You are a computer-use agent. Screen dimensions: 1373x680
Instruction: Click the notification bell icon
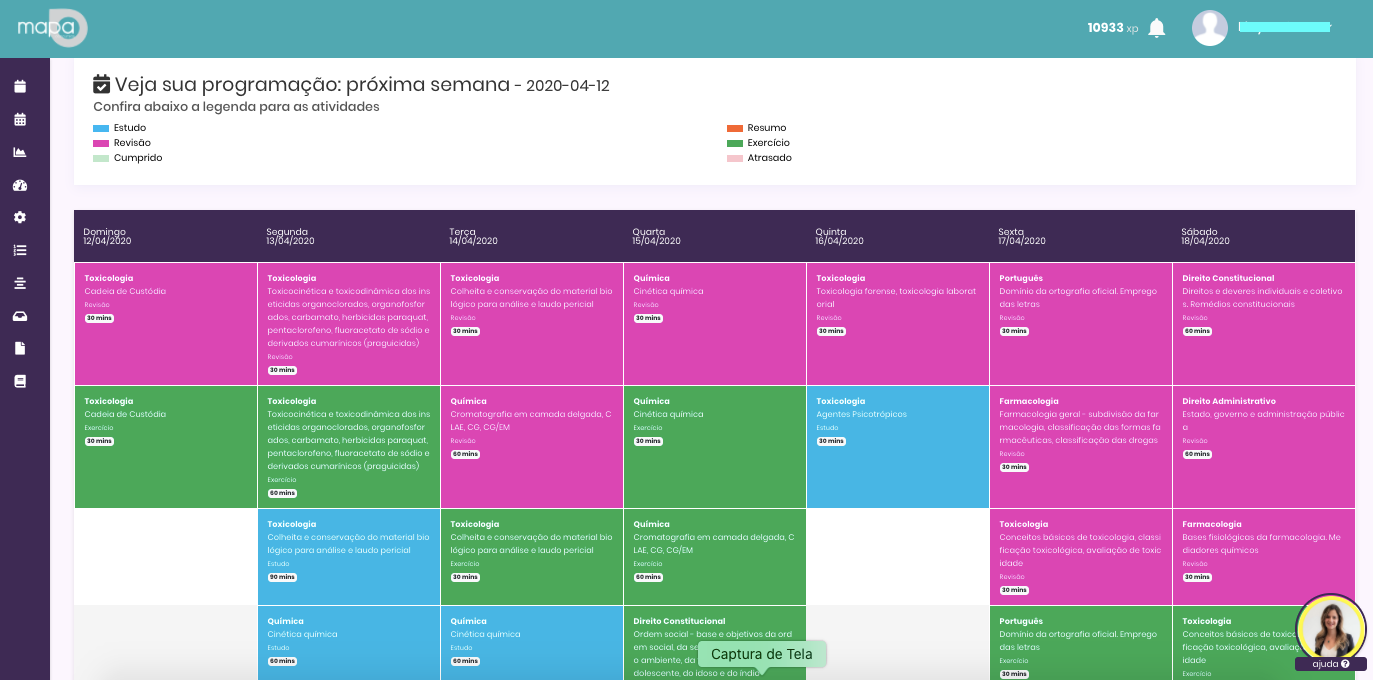[1157, 28]
